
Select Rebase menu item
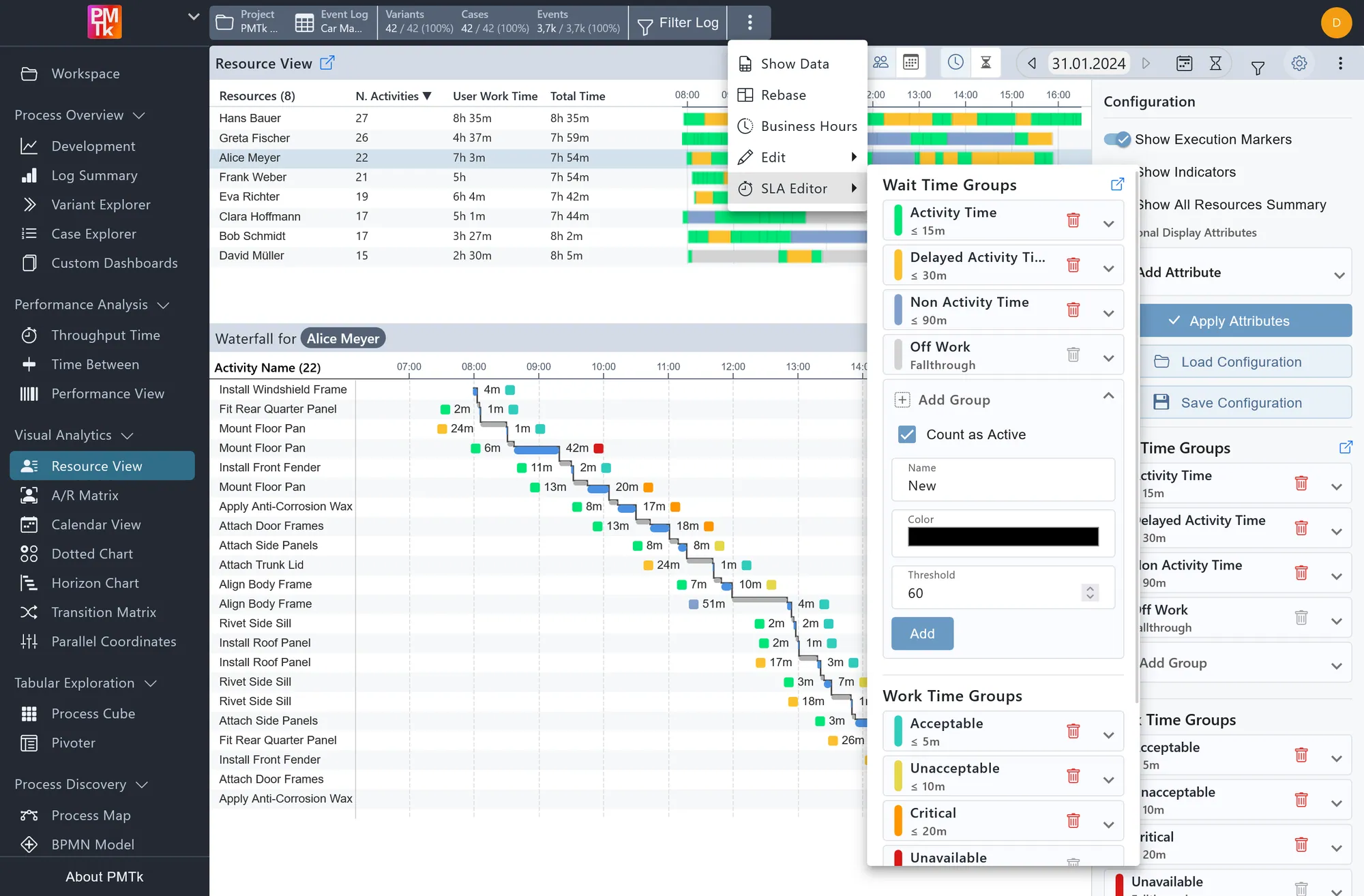click(x=797, y=95)
